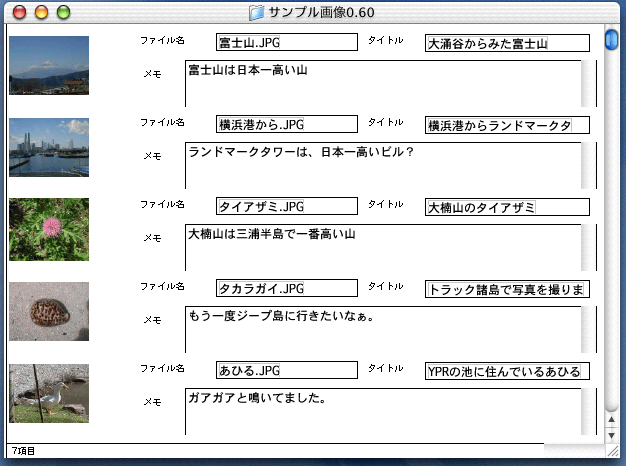The height and width of the screenshot is (466, 626).
Task: Click the 富士山.JPG file name field
Action: pos(287,42)
